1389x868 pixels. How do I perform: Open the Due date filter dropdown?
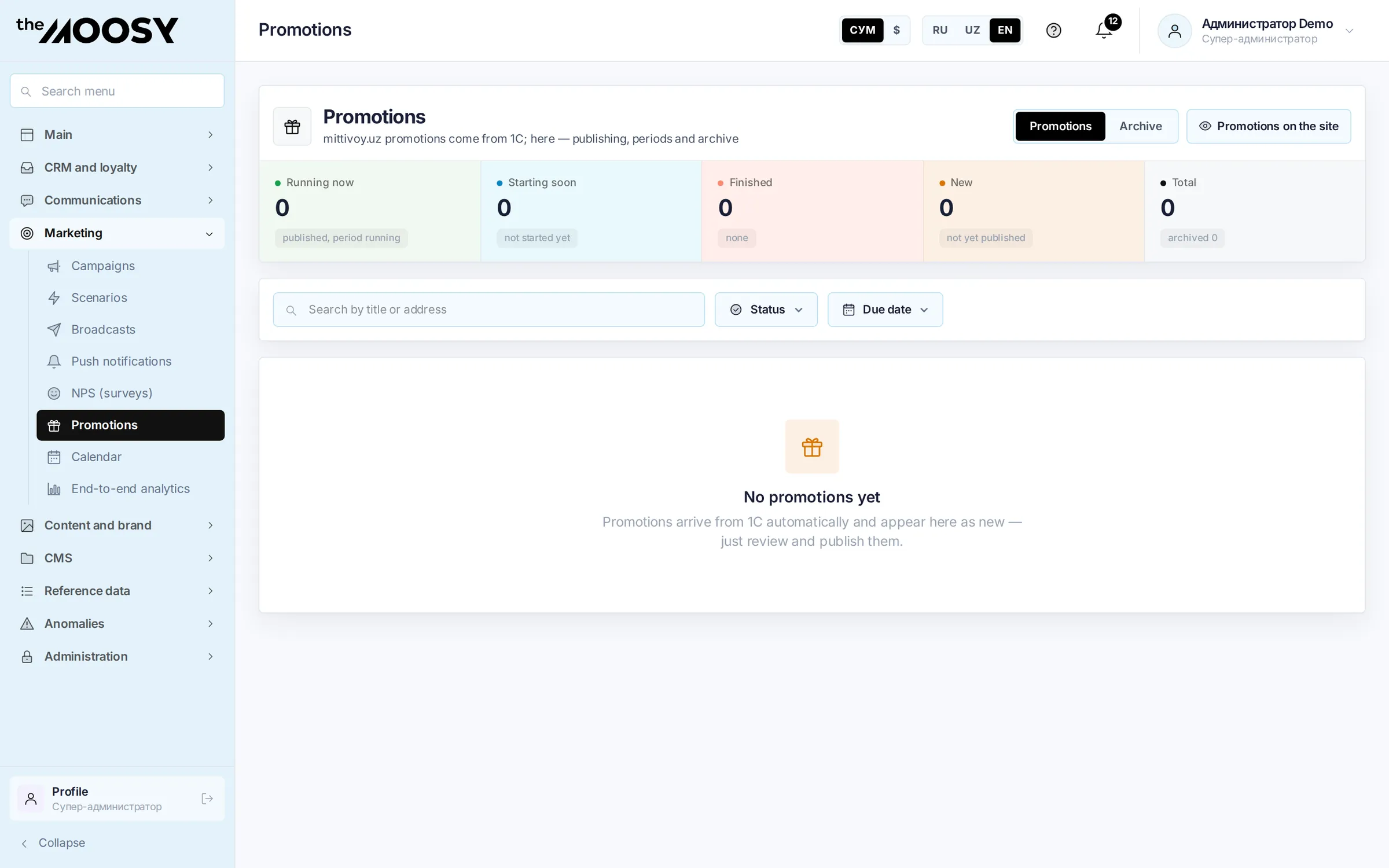click(x=885, y=310)
